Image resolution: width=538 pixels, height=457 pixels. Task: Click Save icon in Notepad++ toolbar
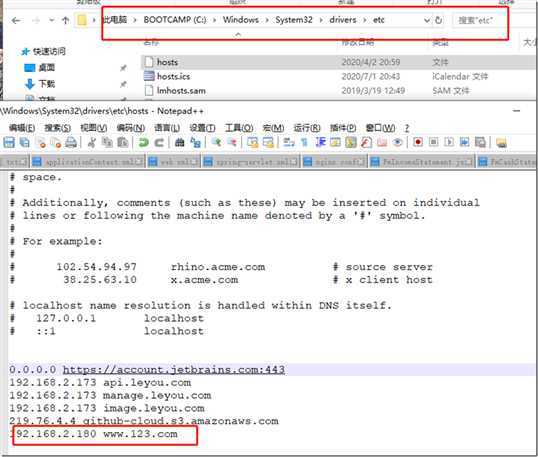pyautogui.click(x=9, y=142)
